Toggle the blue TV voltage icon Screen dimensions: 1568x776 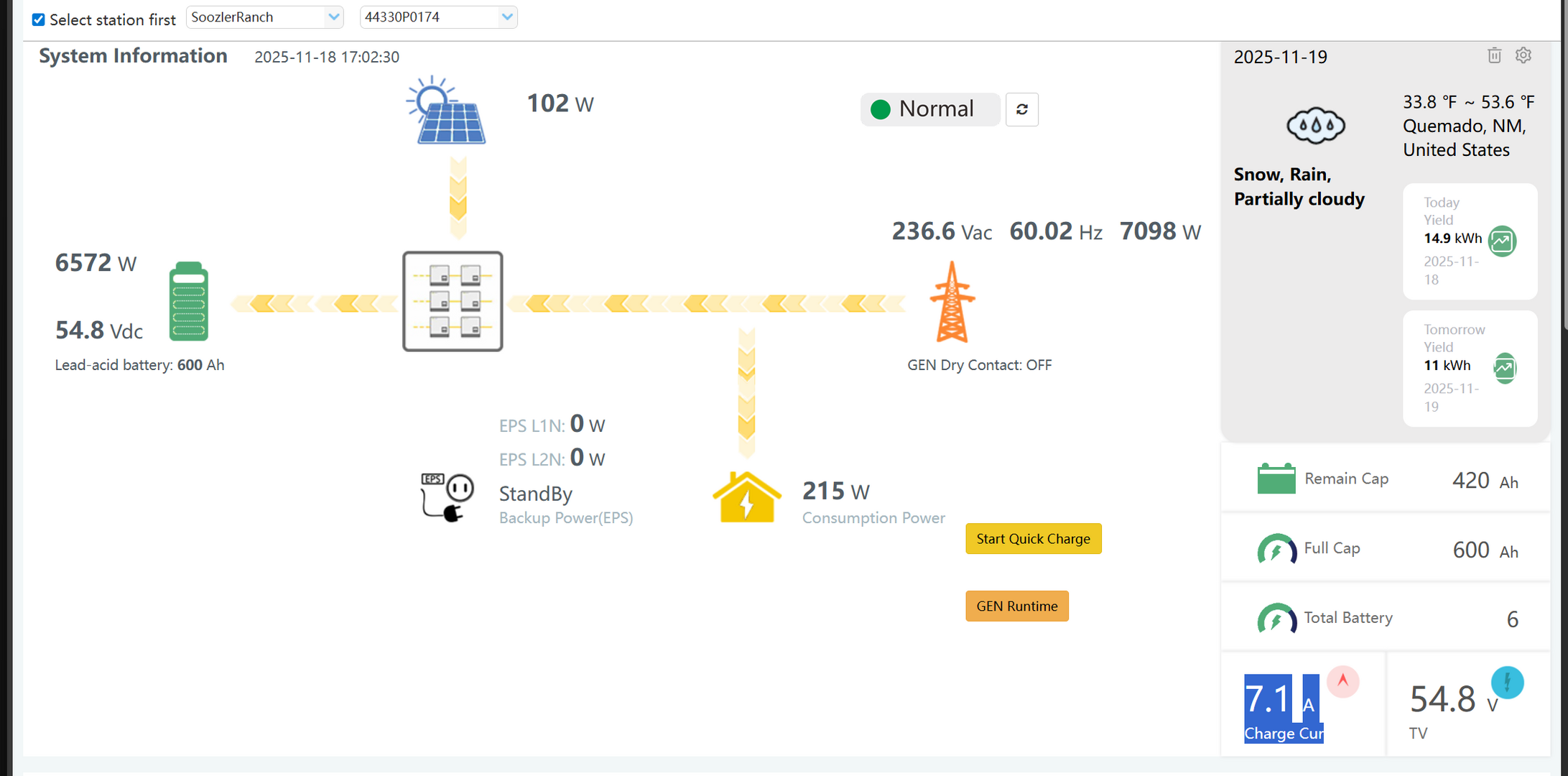click(1507, 682)
